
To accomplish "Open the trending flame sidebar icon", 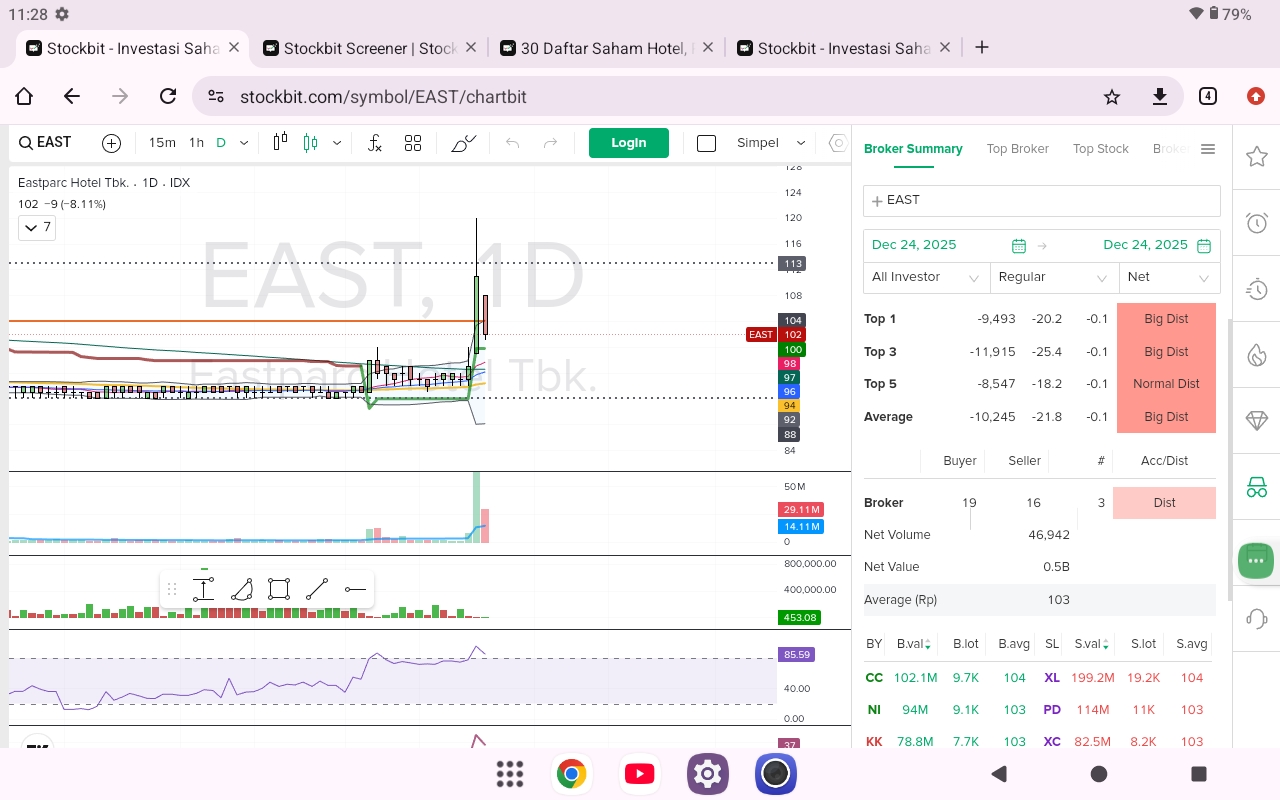I will coord(1257,355).
